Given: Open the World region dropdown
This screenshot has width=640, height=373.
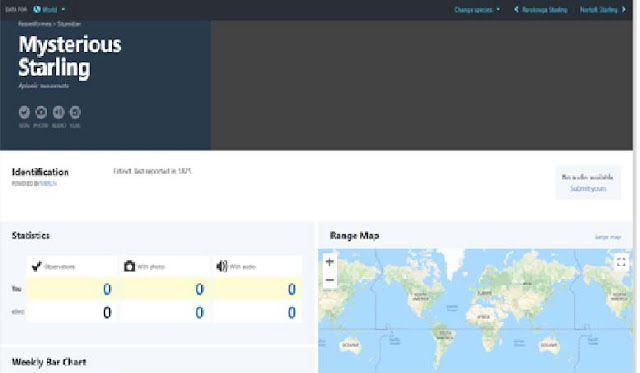Looking at the screenshot, I should point(49,9).
